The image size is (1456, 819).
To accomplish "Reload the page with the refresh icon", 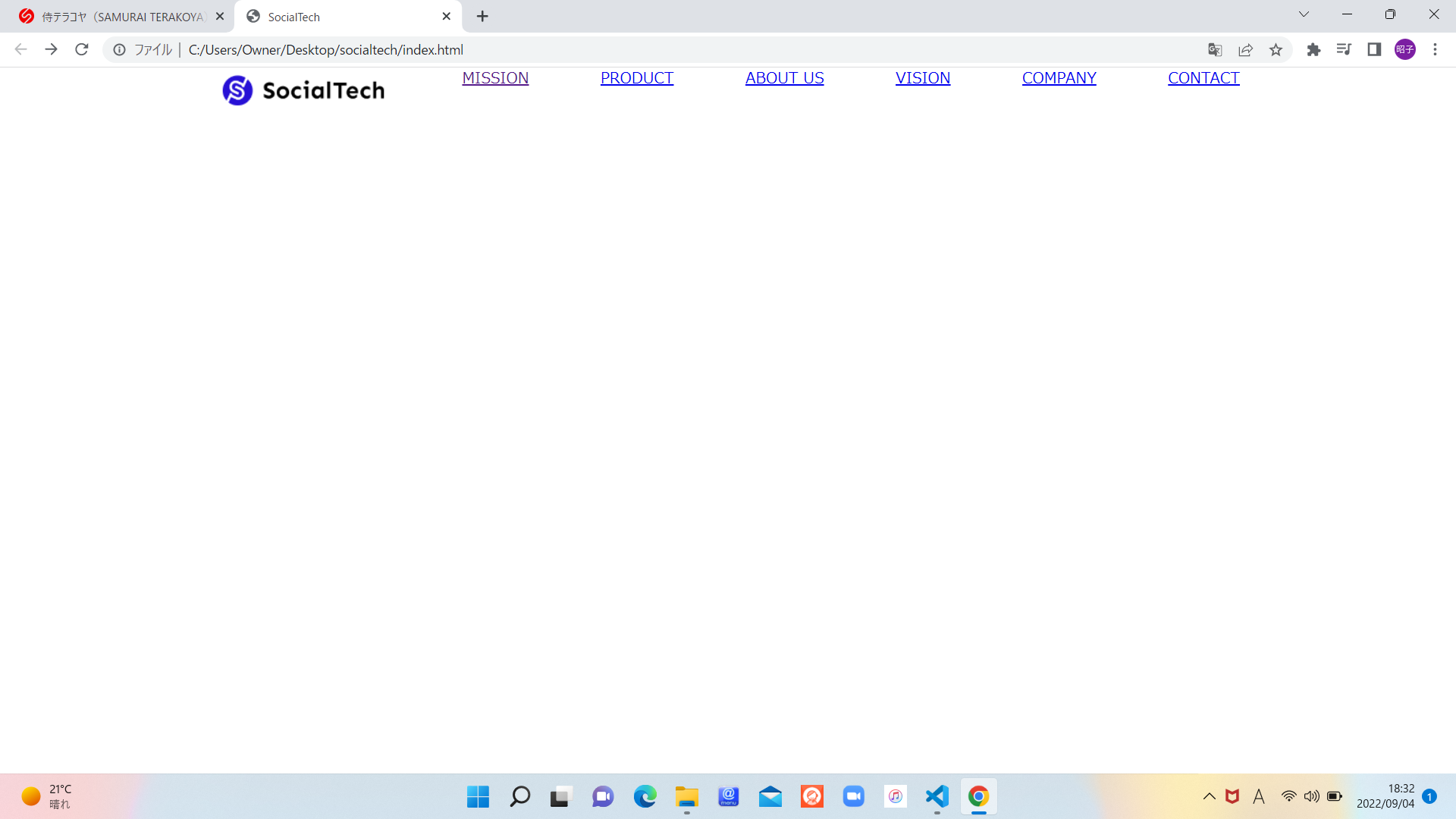I will click(82, 50).
